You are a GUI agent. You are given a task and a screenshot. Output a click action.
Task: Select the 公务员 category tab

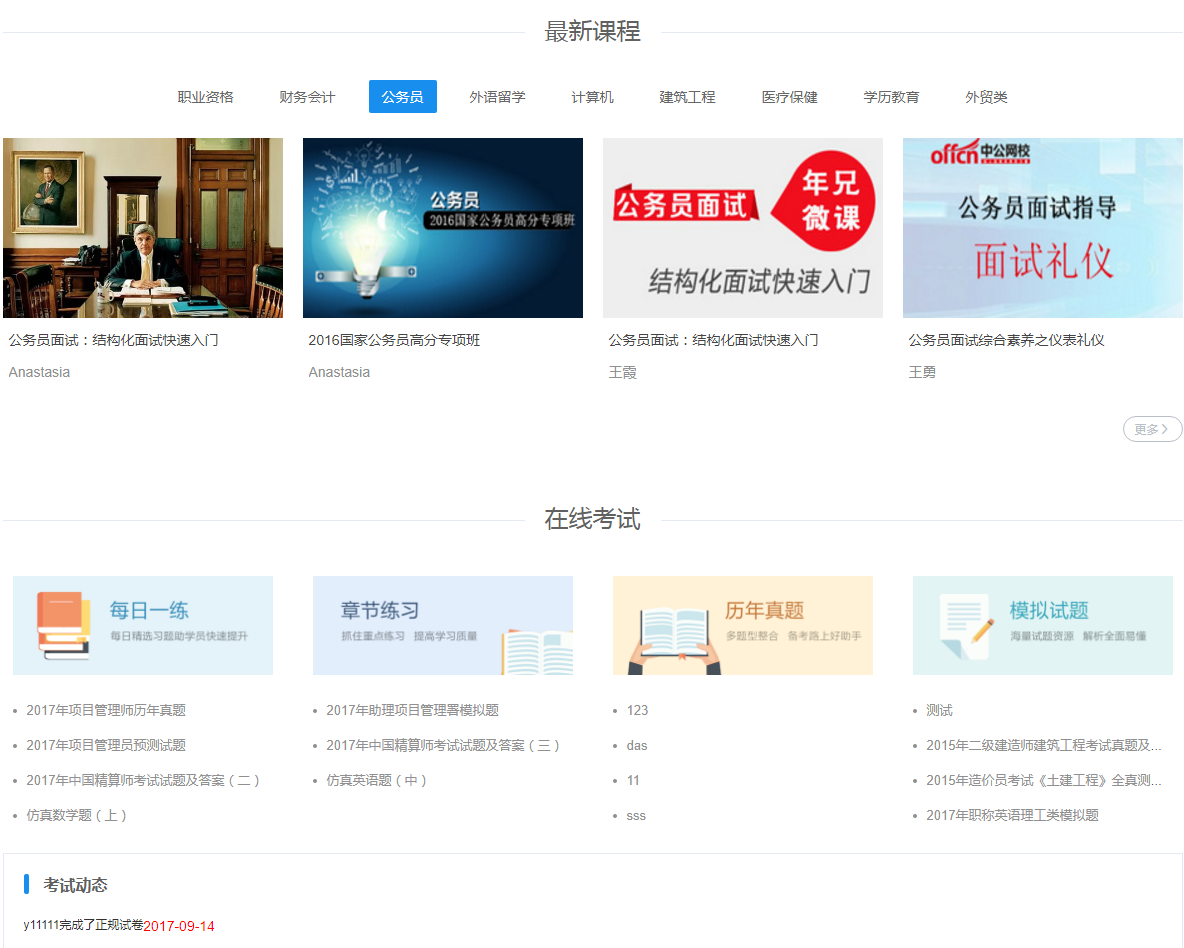click(402, 97)
